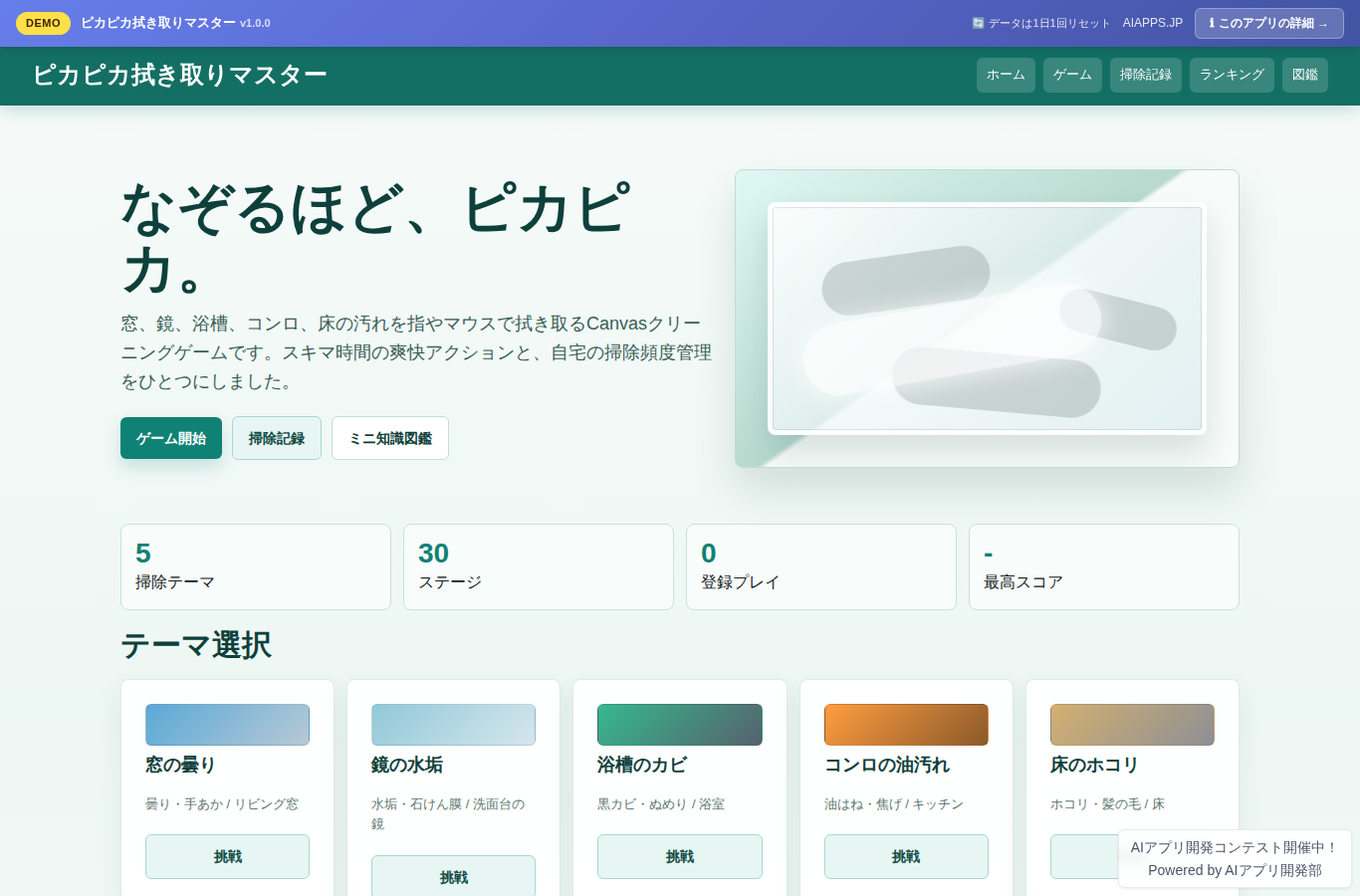Switch to the ランキング page
Image resolution: width=1360 pixels, height=896 pixels.
[x=1232, y=75]
